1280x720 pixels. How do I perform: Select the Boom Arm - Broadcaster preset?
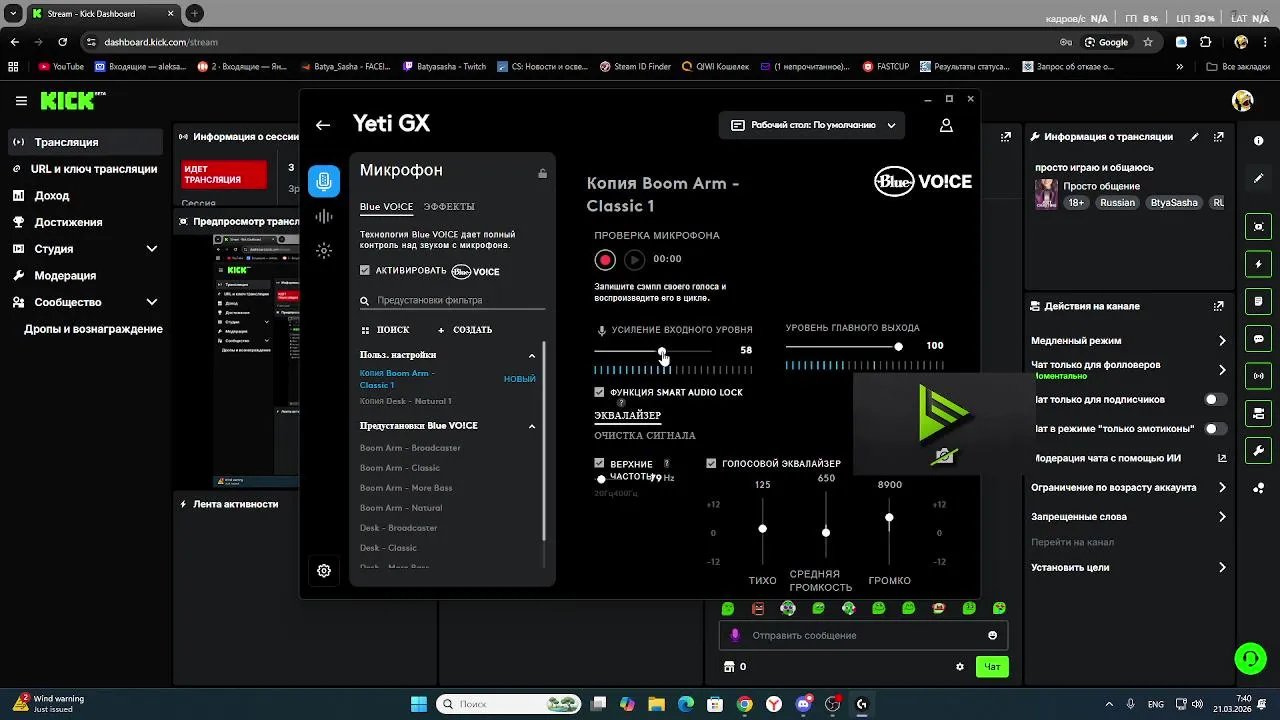(410, 448)
